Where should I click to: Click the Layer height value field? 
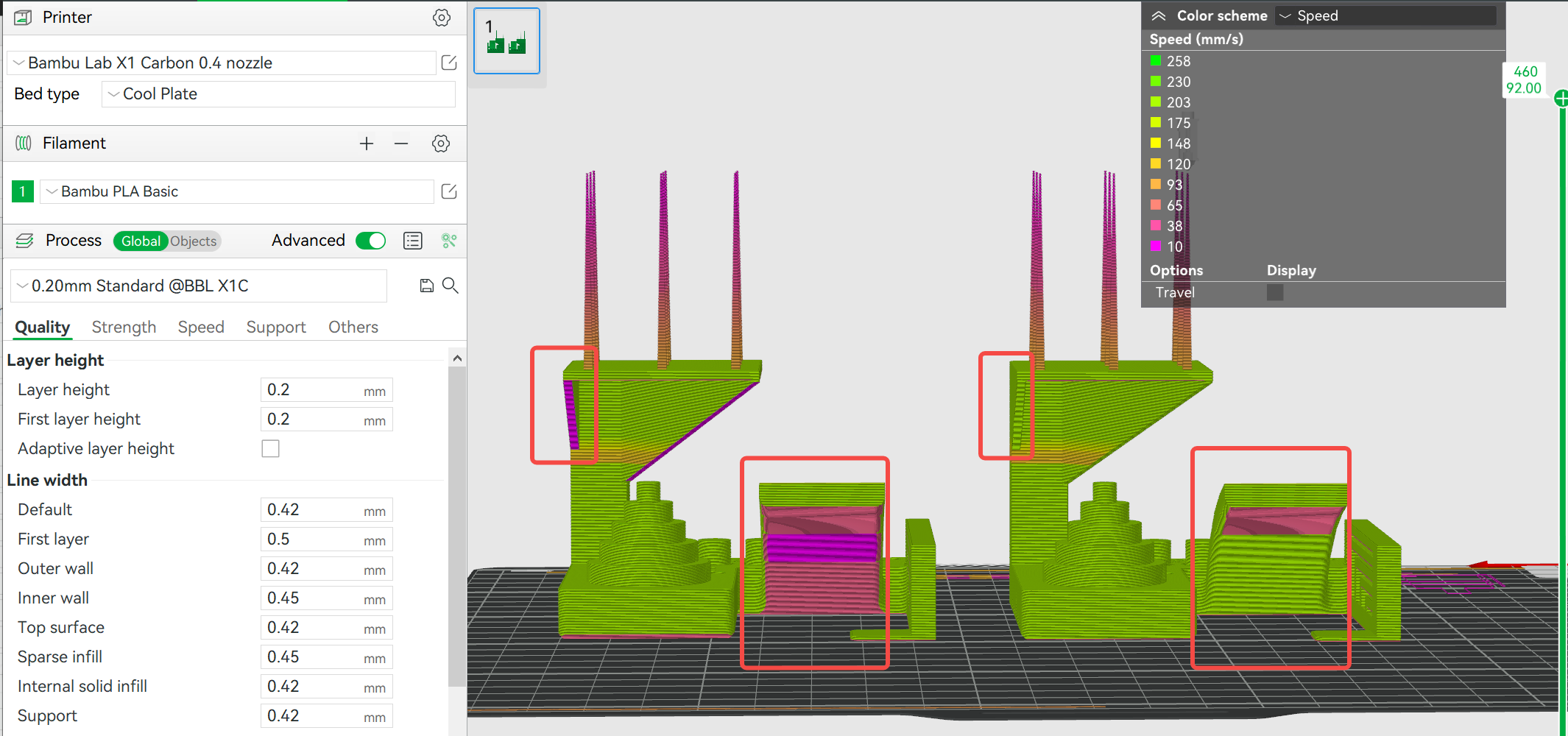click(327, 390)
